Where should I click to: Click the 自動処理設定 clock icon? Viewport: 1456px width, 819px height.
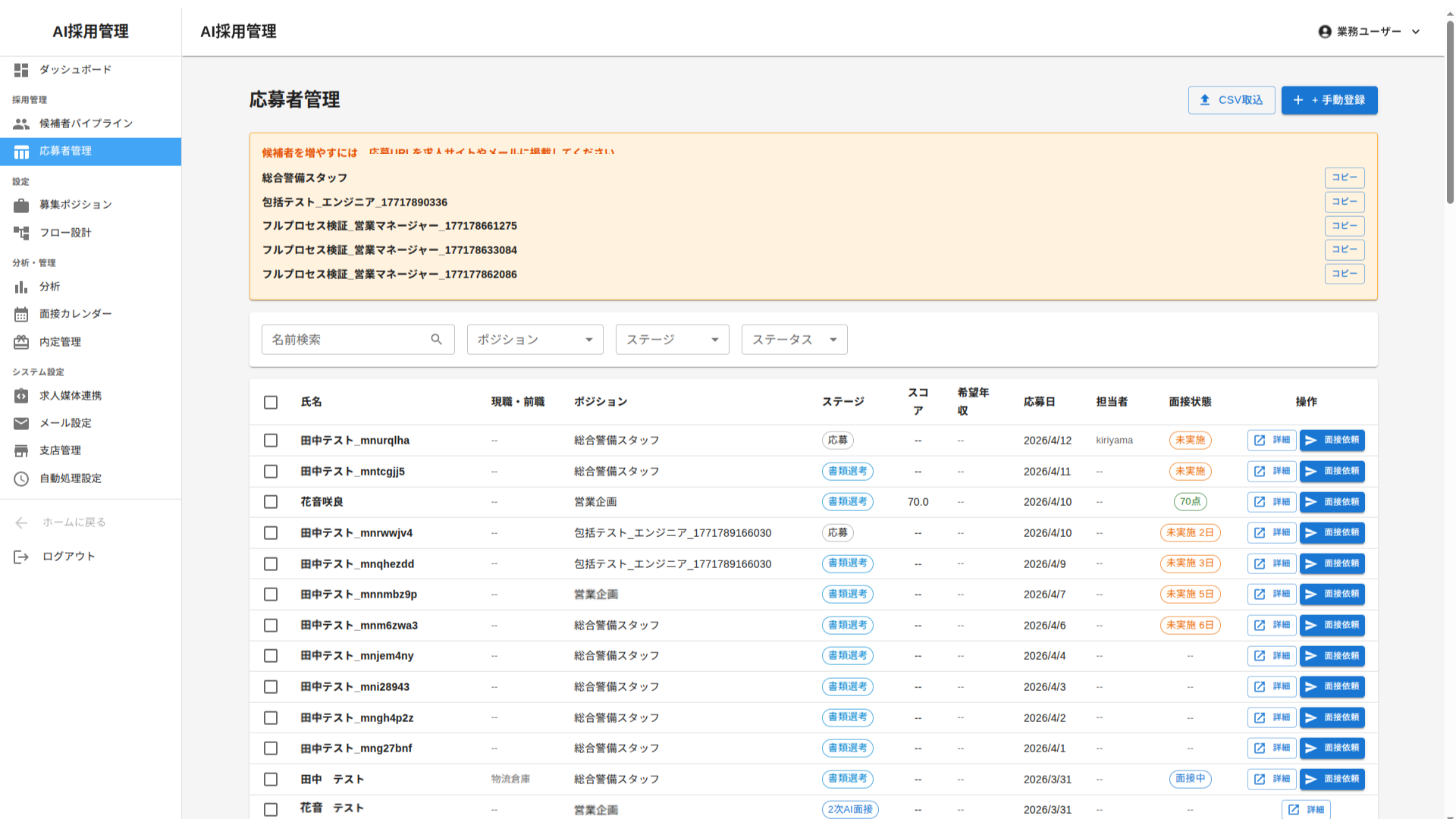(21, 479)
